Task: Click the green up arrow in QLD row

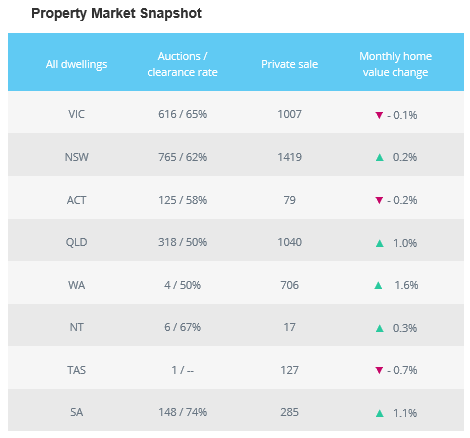Action: tap(379, 243)
